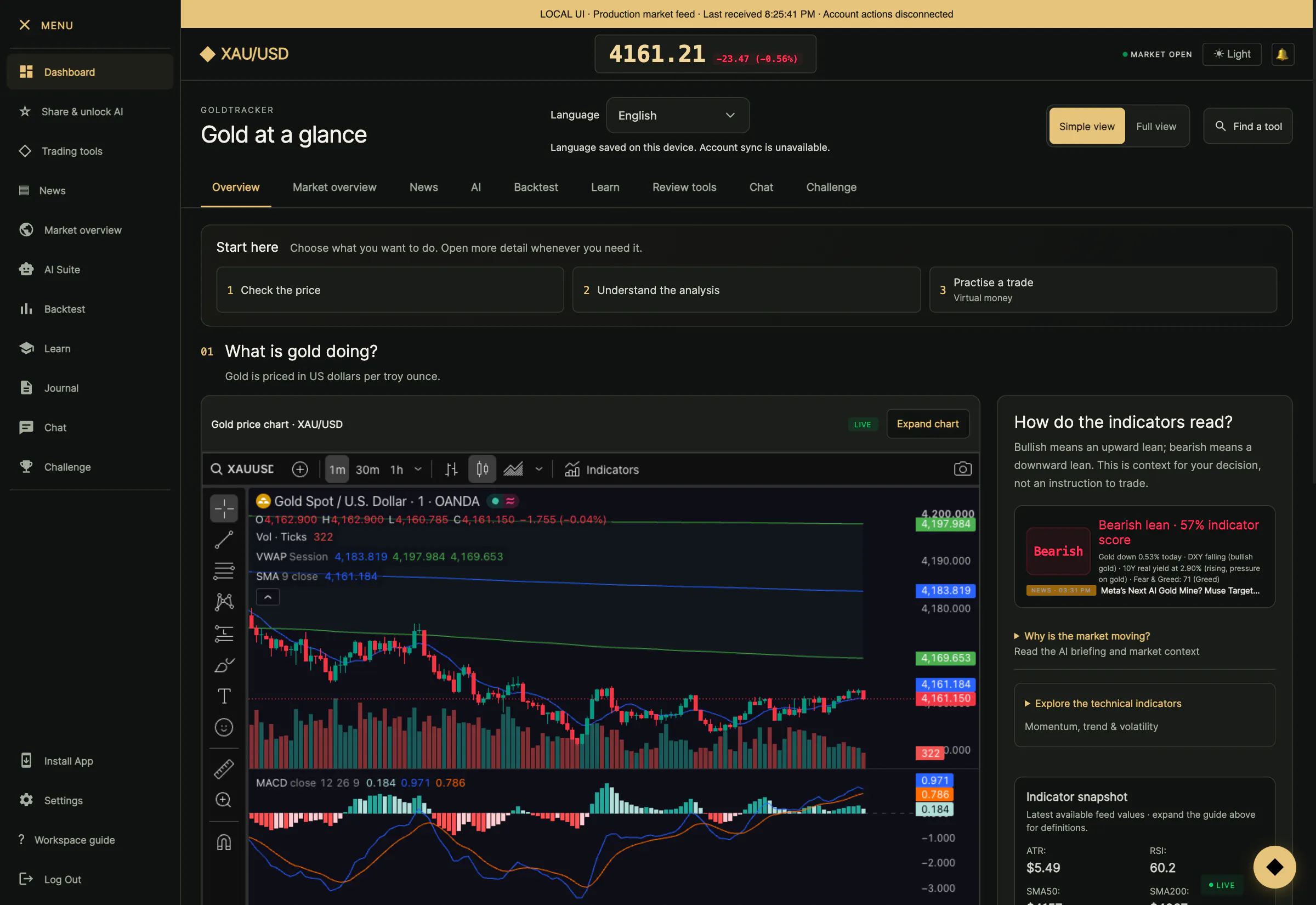Open the Challenge tab
1316x905 pixels.
coord(831,187)
